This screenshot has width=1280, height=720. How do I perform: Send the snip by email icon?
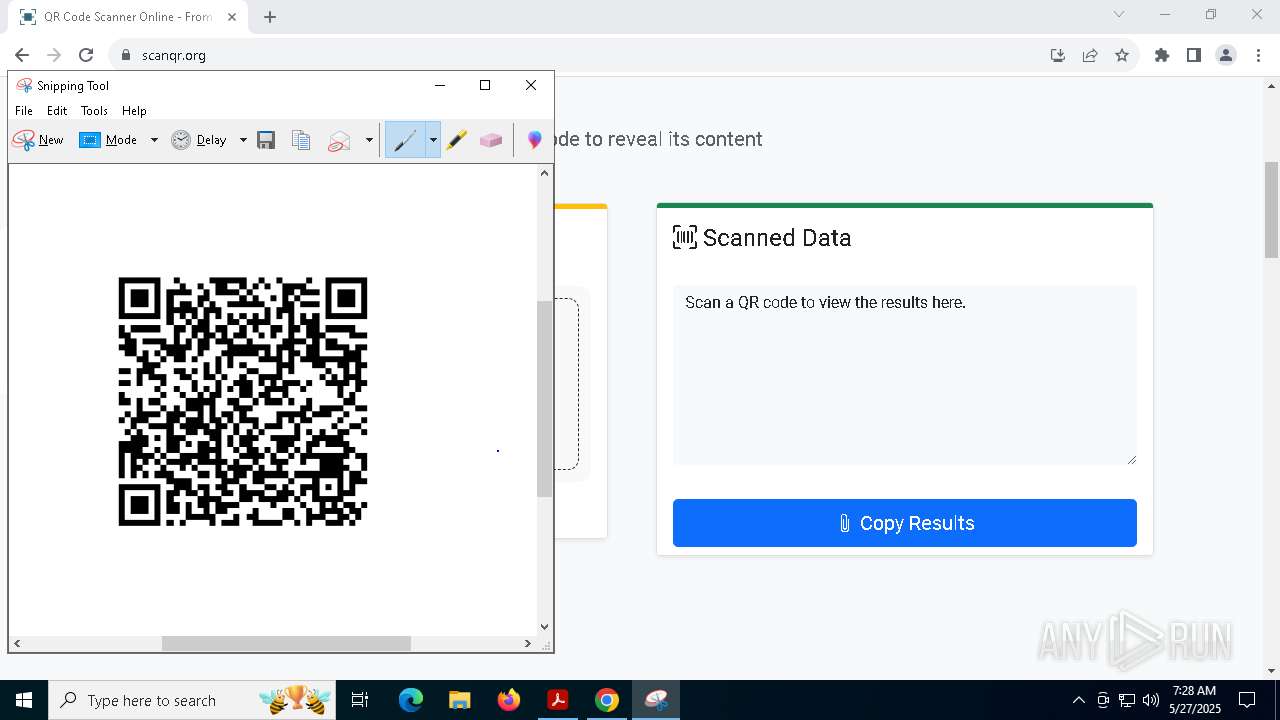[340, 140]
